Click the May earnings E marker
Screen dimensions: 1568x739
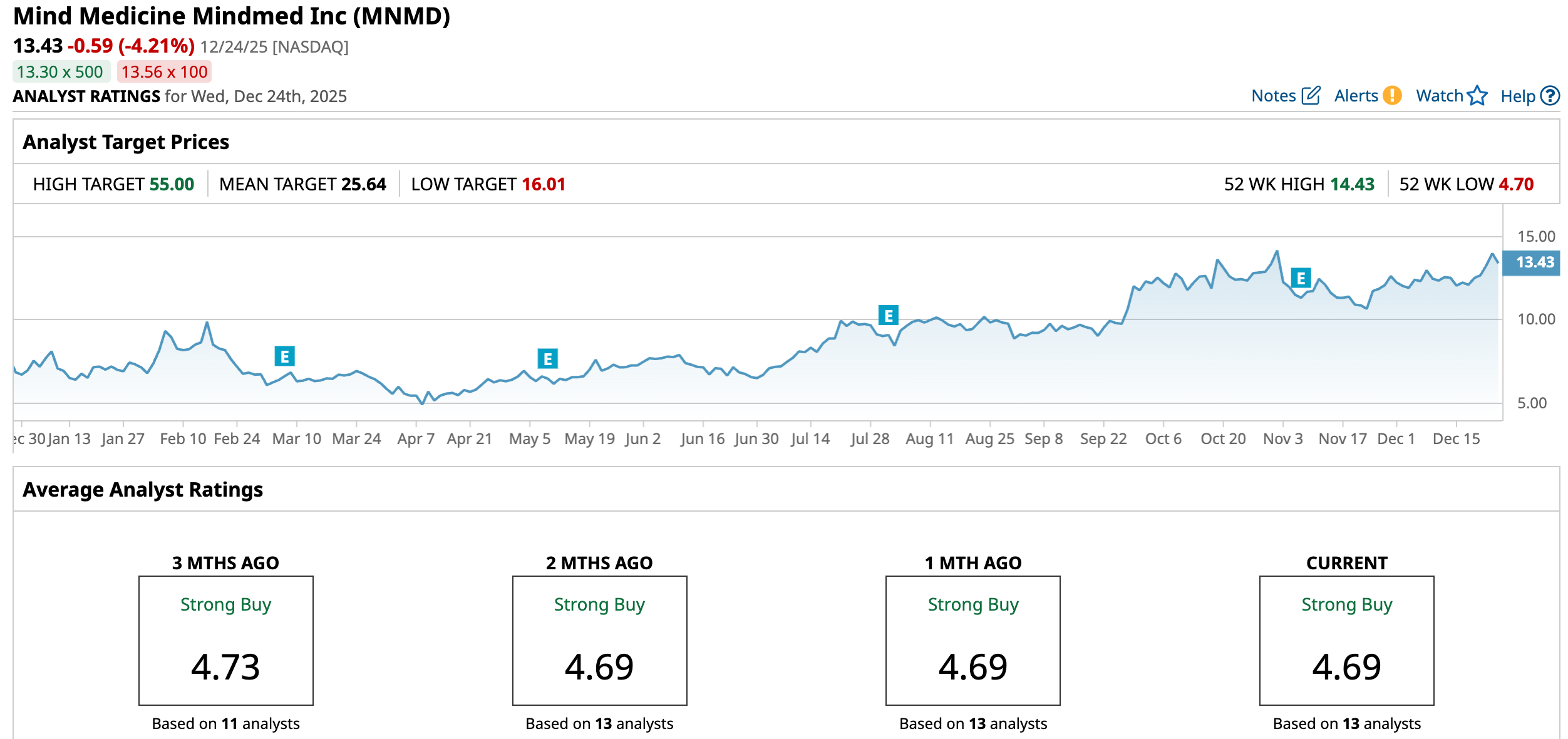click(548, 359)
